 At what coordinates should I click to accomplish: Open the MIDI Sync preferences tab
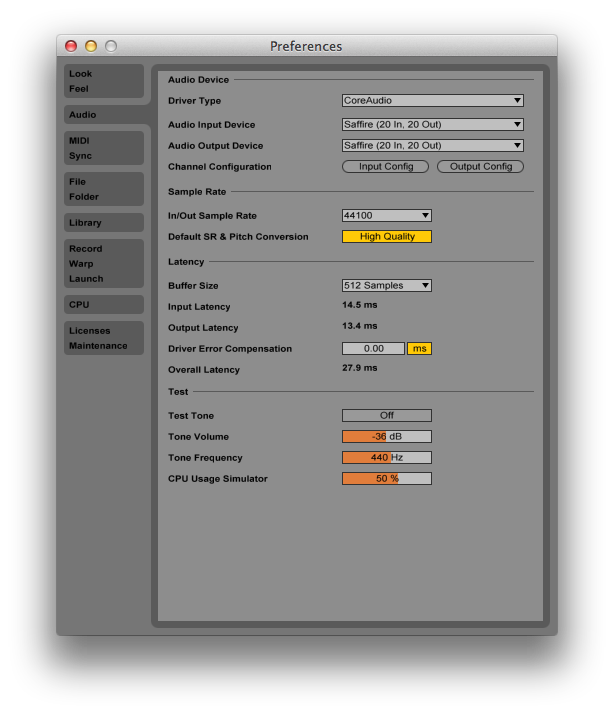tap(104, 148)
